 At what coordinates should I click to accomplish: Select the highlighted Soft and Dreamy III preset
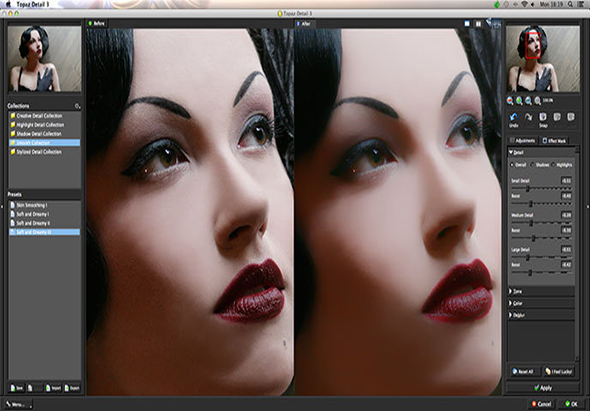(x=44, y=232)
